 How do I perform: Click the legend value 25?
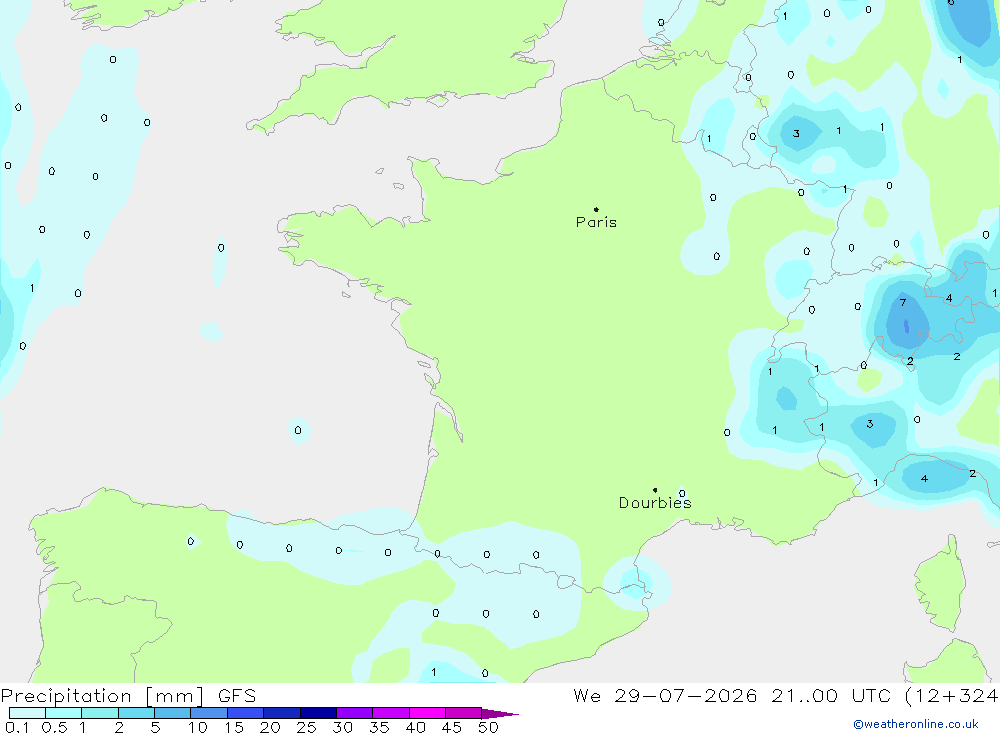tap(306, 727)
